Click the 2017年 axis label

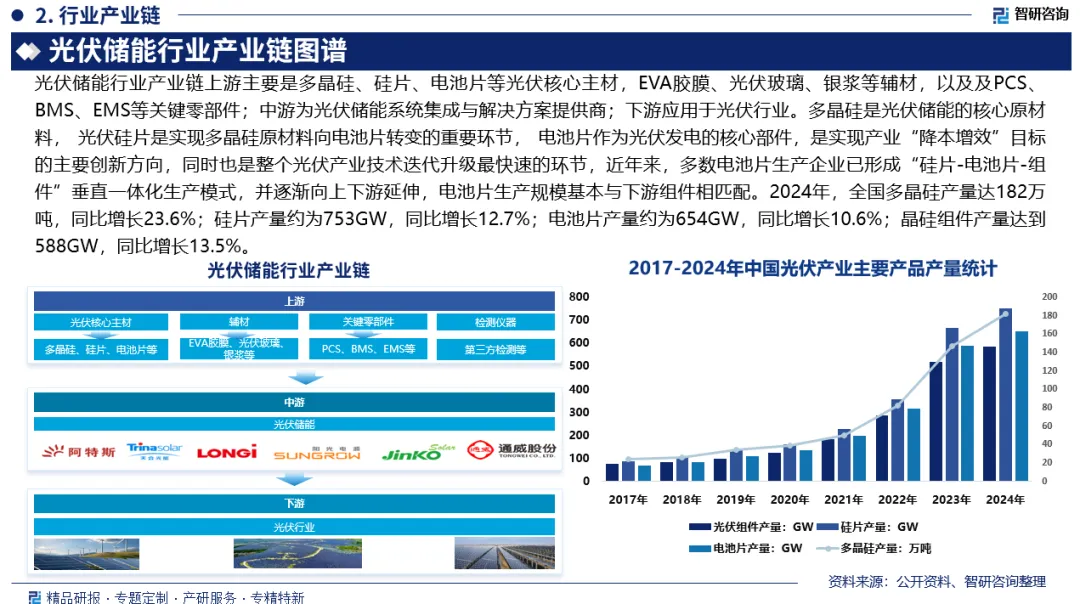point(628,499)
